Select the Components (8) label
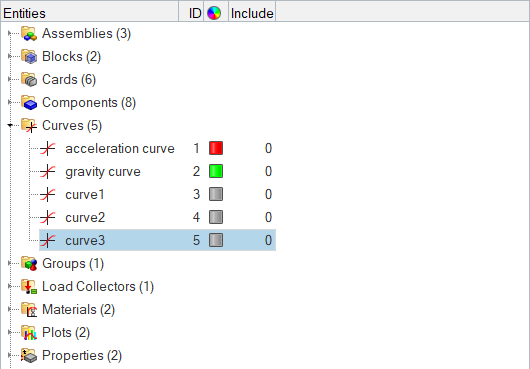530x369 pixels. [89, 102]
